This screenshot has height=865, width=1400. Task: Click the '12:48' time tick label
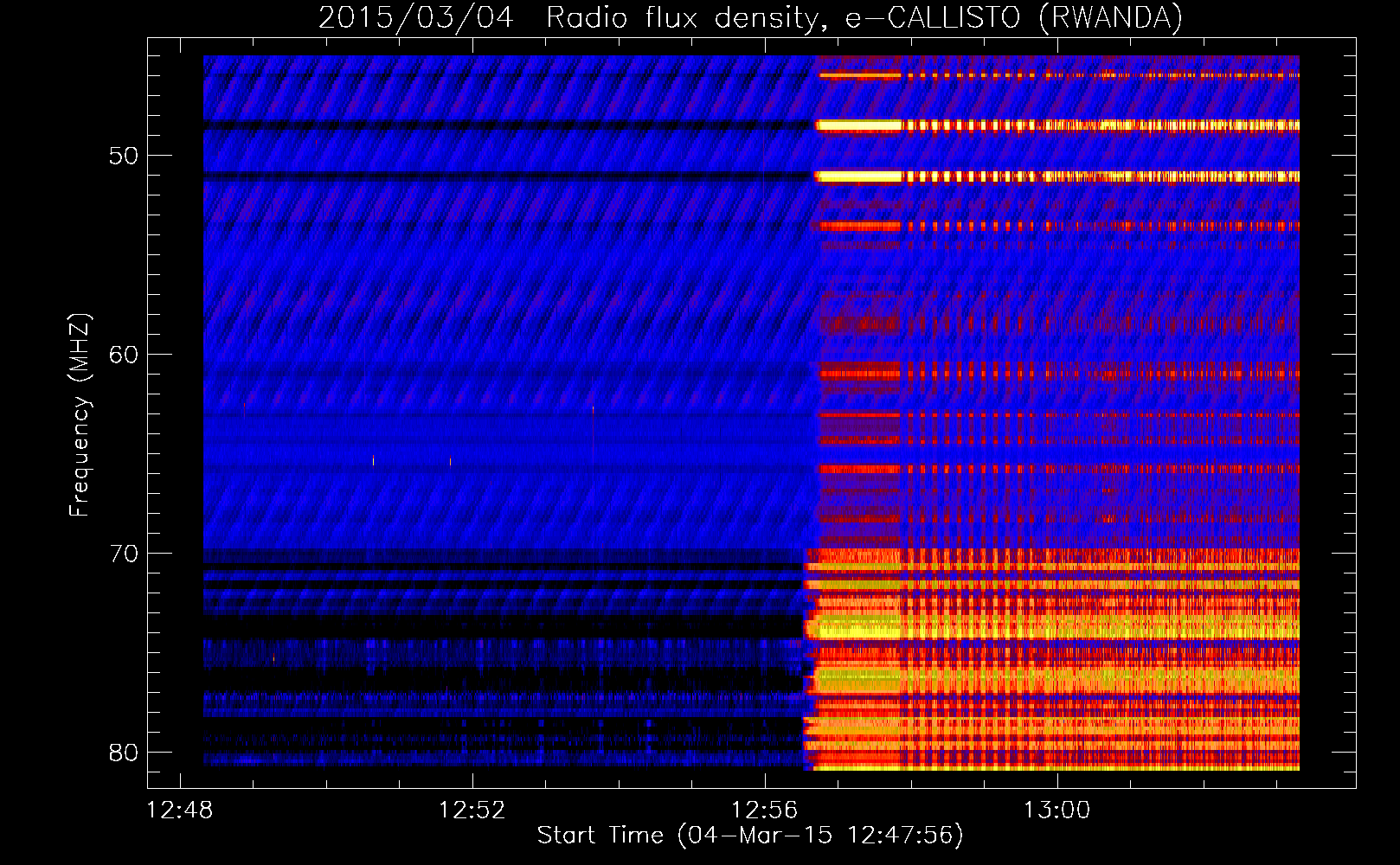180,811
